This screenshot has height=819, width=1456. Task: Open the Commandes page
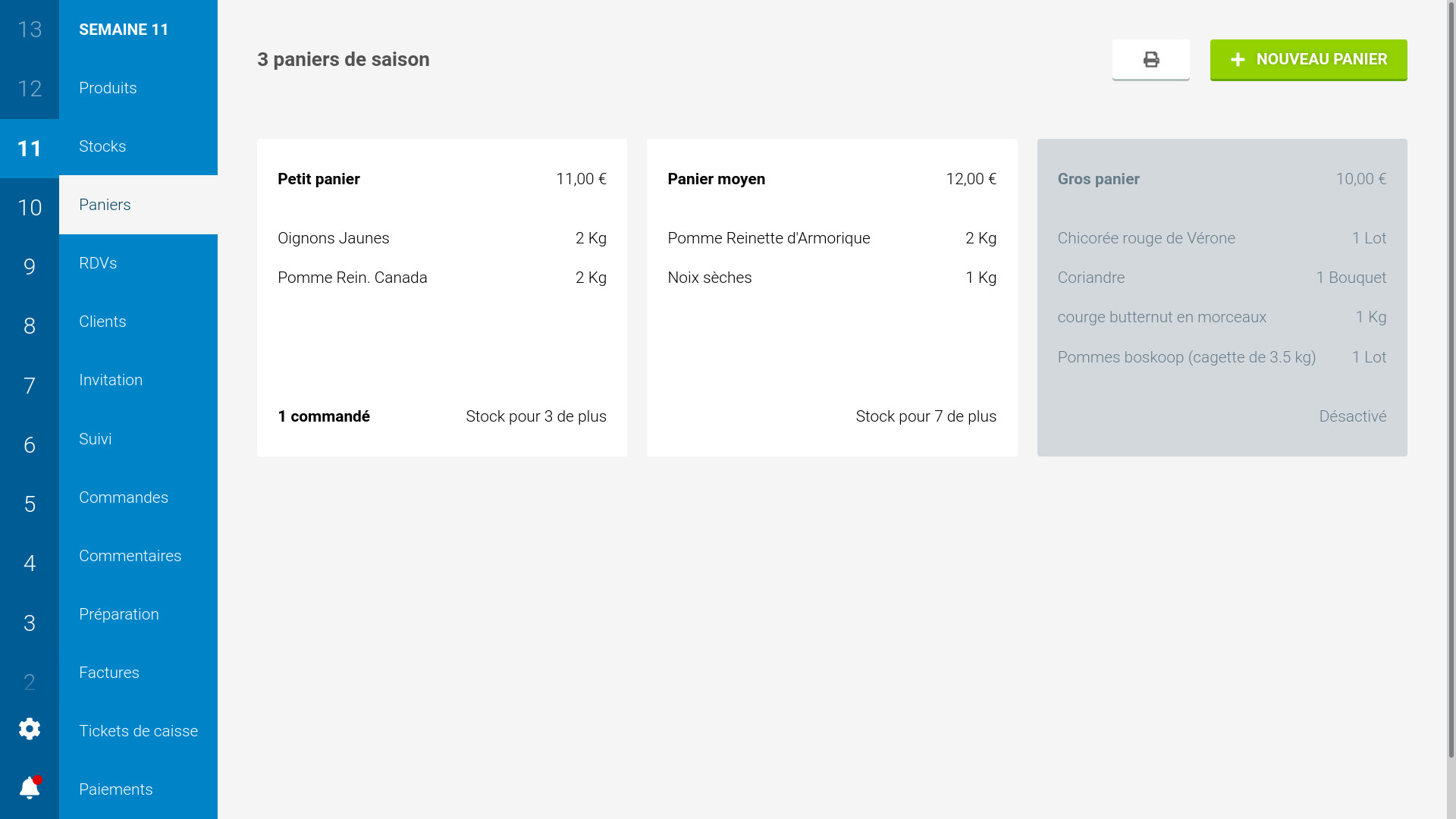pos(124,497)
